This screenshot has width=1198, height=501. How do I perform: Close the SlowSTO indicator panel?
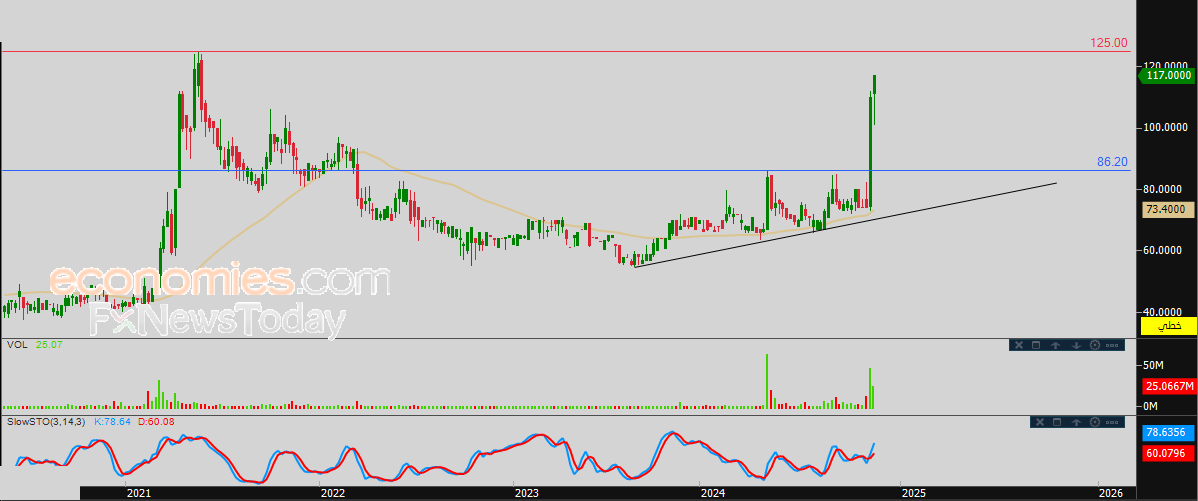[1040, 422]
